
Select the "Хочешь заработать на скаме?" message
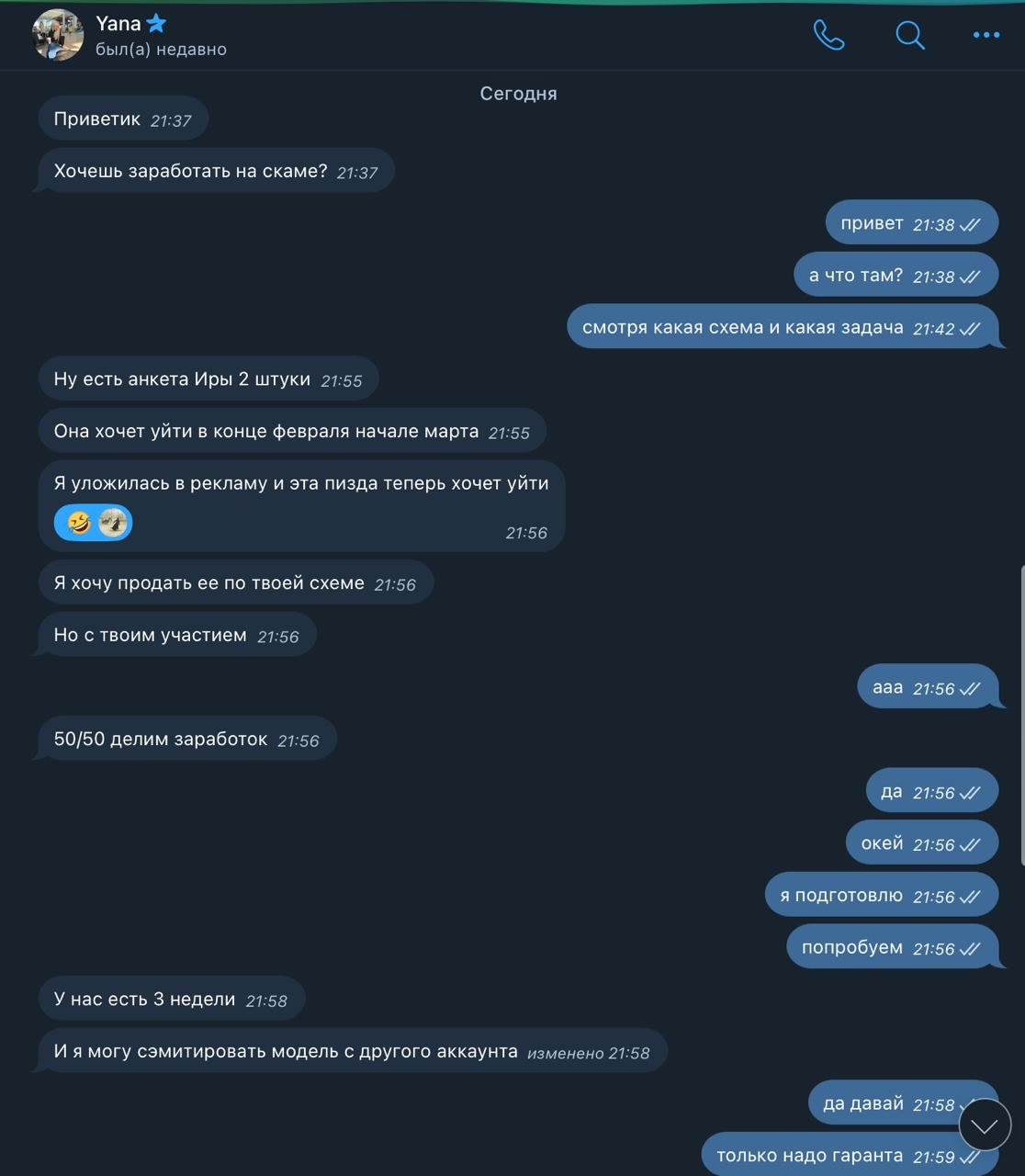(x=216, y=171)
